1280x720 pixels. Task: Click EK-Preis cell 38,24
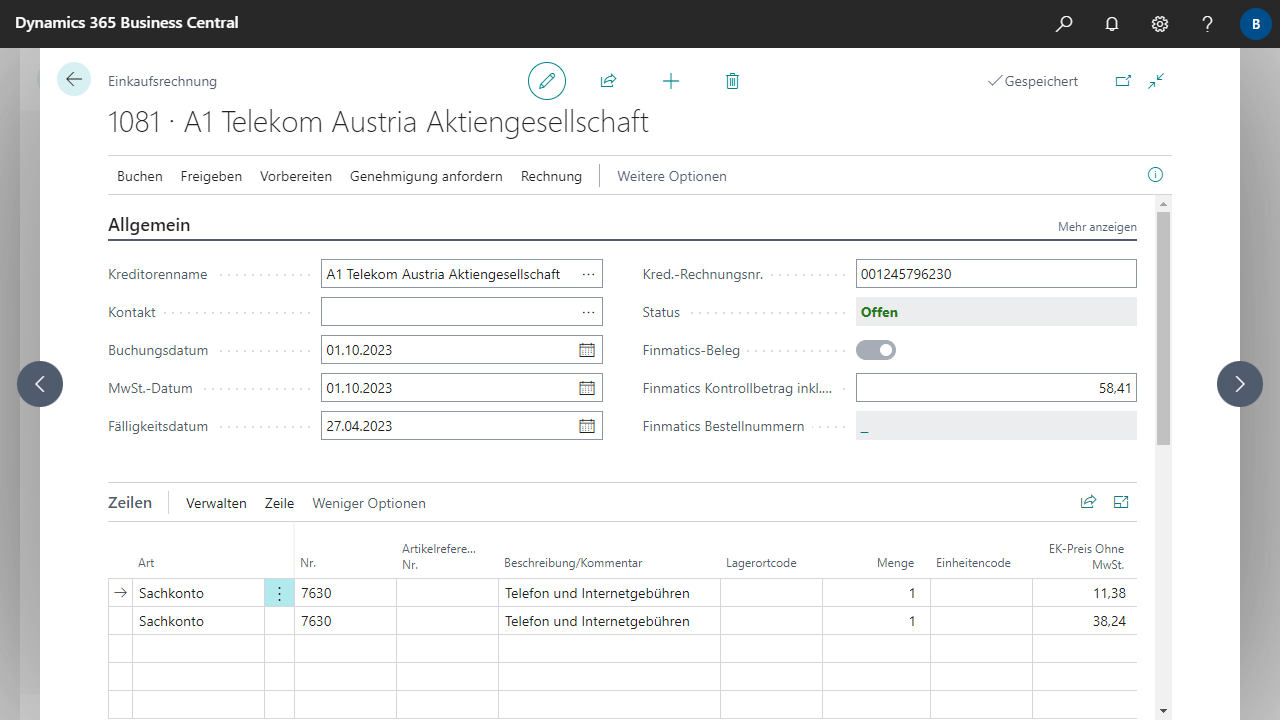tap(1085, 621)
